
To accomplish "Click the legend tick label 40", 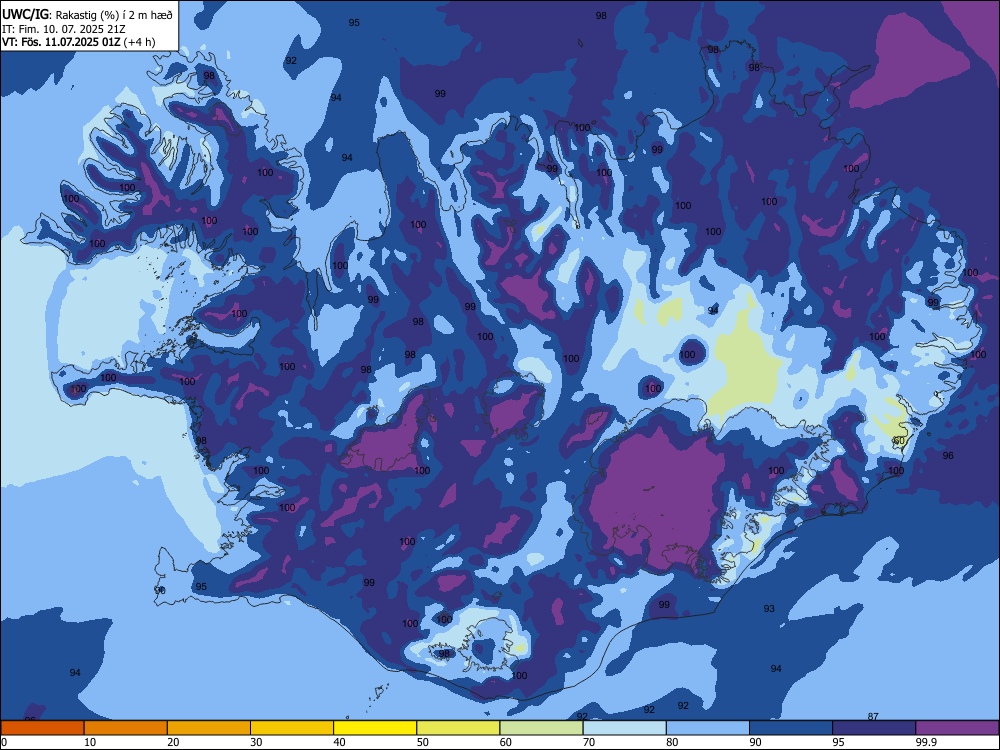I will click(340, 742).
